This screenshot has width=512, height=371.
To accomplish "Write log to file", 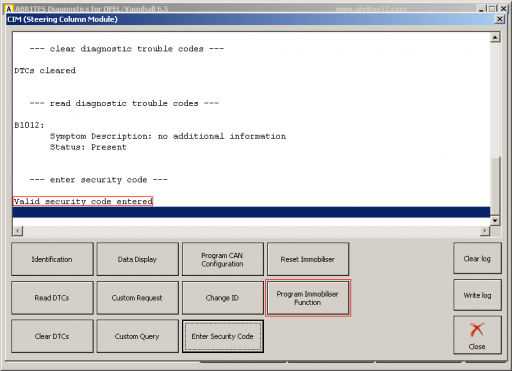I will pos(477,295).
